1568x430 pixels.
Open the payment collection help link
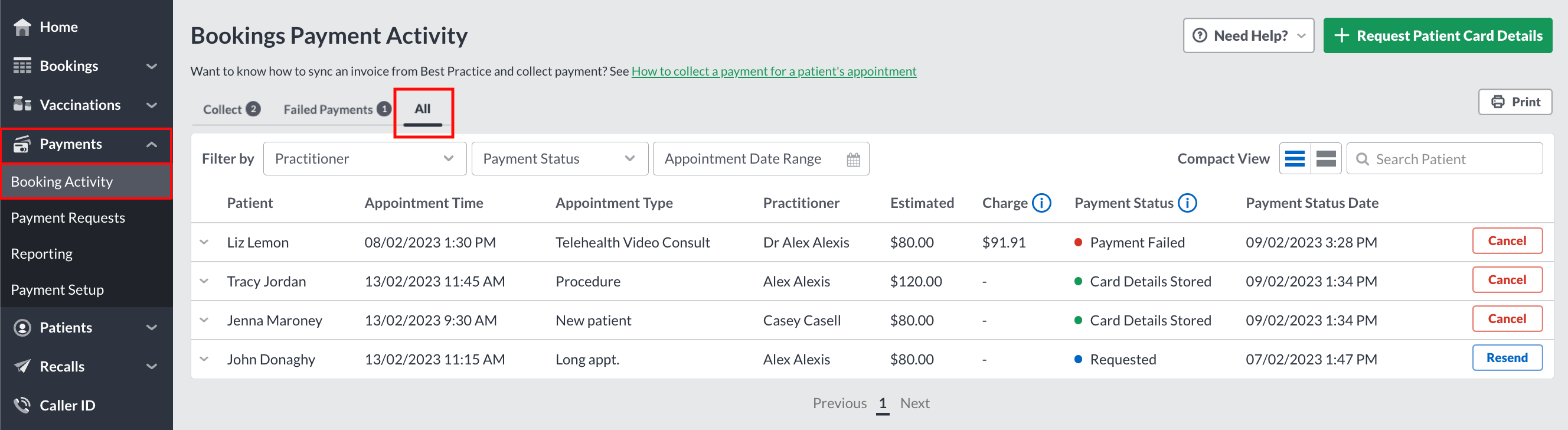pyautogui.click(x=773, y=71)
